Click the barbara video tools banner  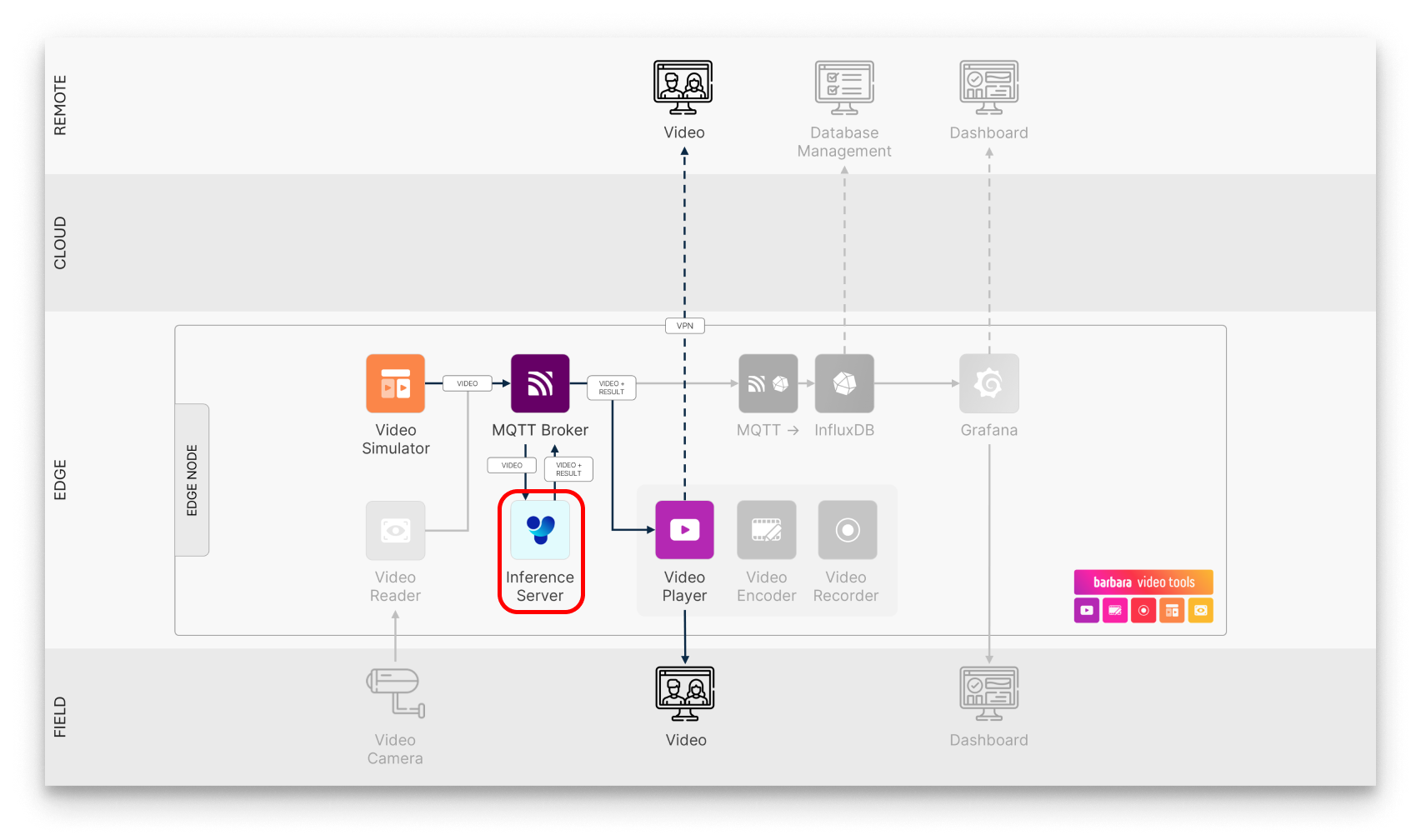[x=1143, y=582]
